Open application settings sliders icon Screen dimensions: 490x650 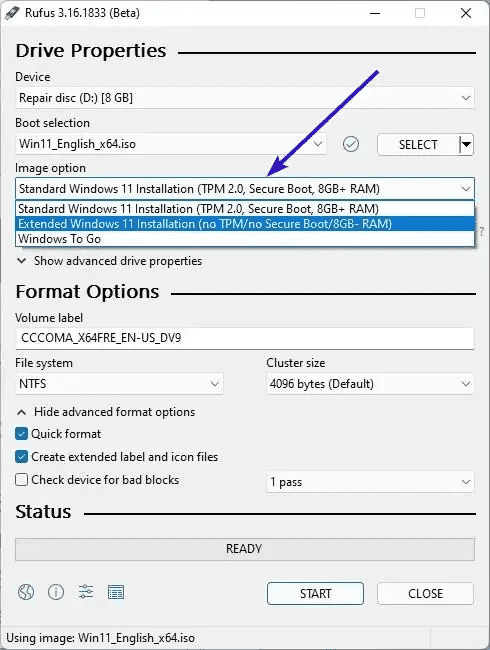coord(86,592)
